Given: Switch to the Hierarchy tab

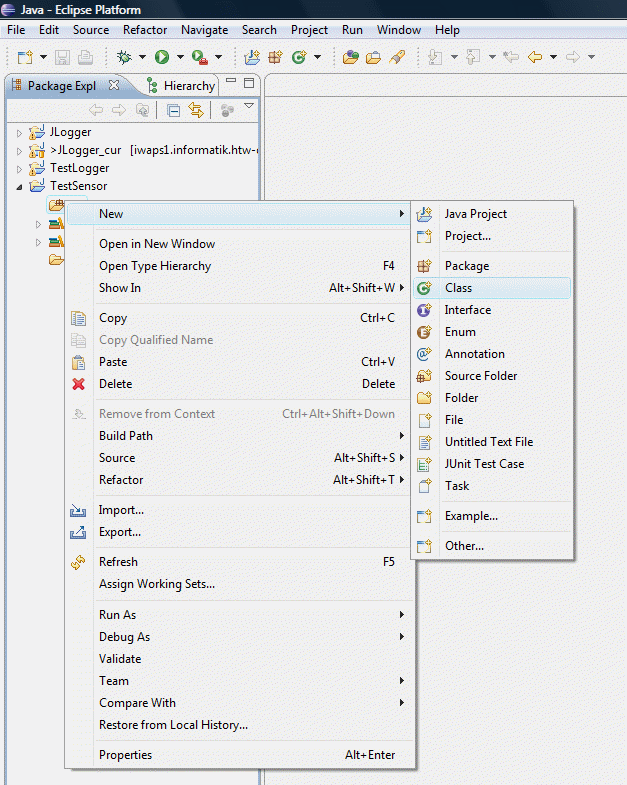Looking at the screenshot, I should (x=182, y=86).
